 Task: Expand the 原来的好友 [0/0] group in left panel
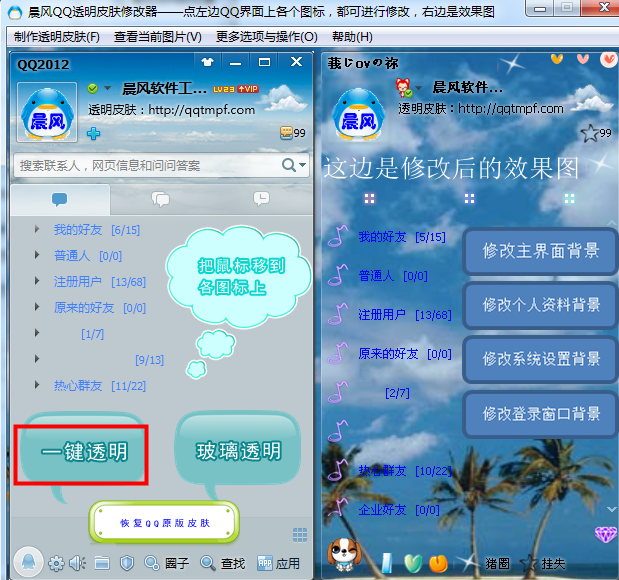pyautogui.click(x=37, y=307)
